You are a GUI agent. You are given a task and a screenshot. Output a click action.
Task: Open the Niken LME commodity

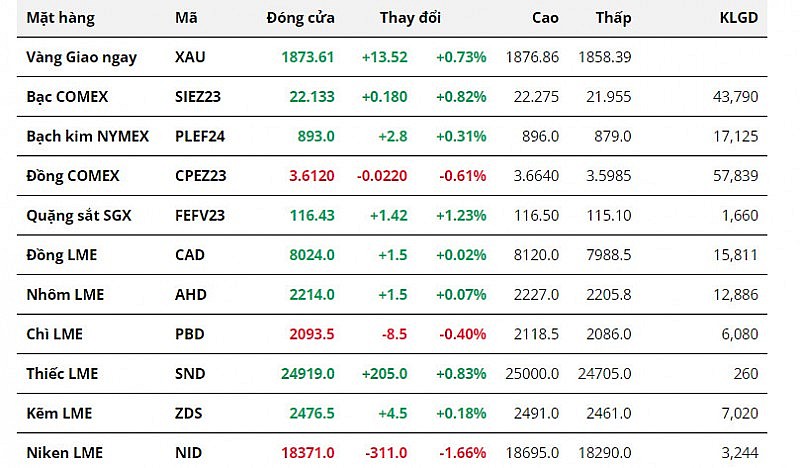coord(64,453)
